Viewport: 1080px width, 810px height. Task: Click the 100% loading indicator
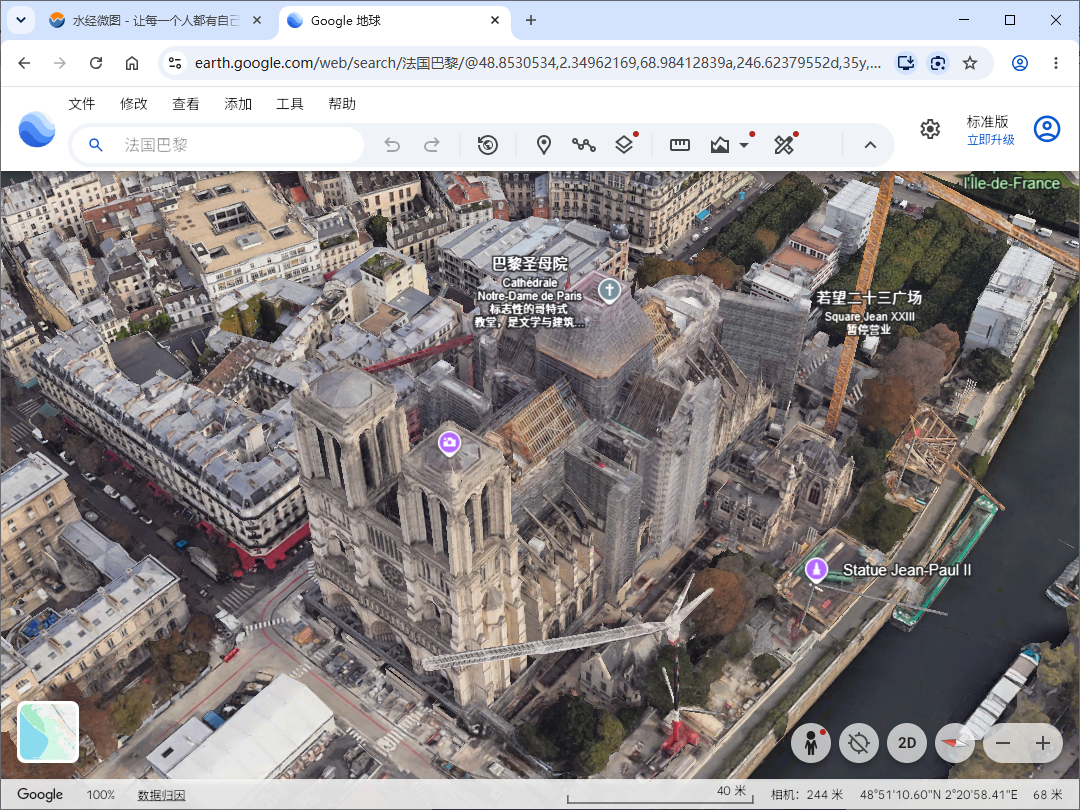[101, 795]
